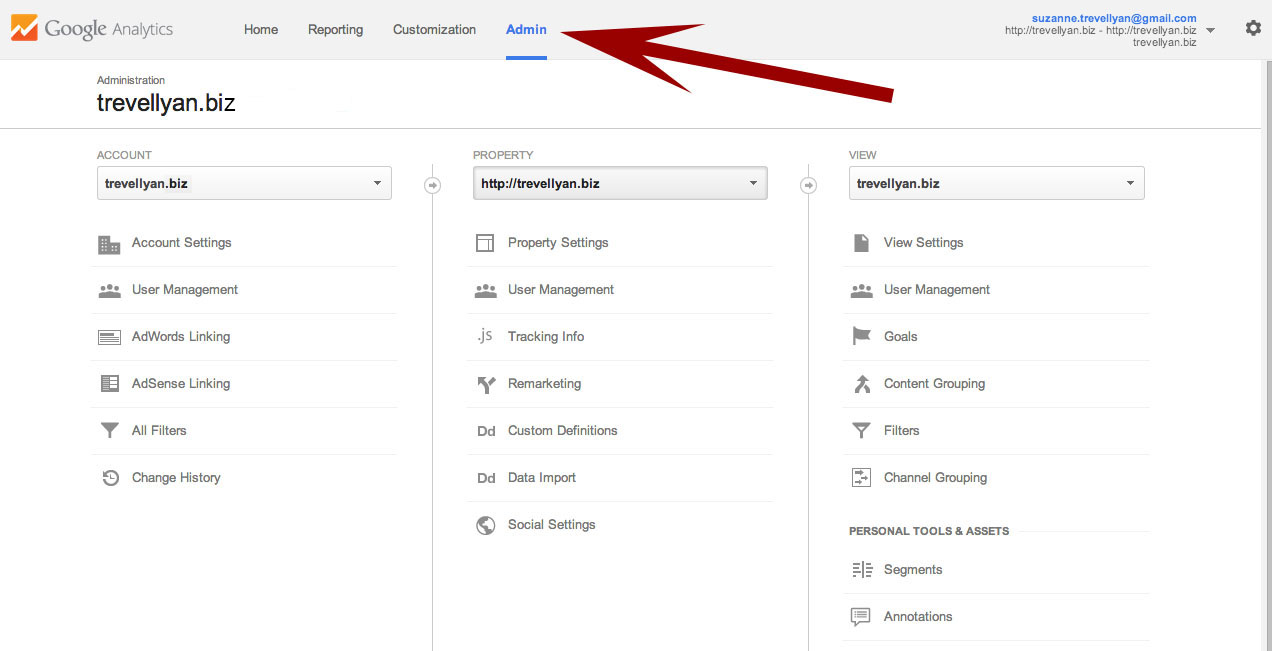Click the Channel Grouping icon
This screenshot has width=1272, height=651.
[861, 478]
